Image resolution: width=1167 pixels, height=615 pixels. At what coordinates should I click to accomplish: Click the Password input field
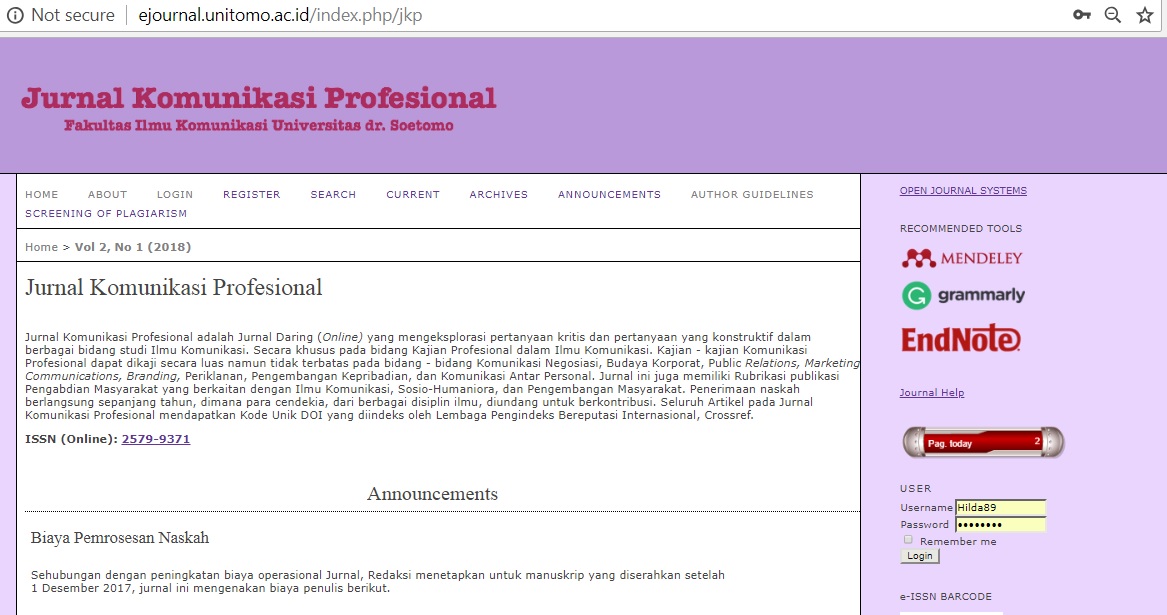(x=1000, y=525)
